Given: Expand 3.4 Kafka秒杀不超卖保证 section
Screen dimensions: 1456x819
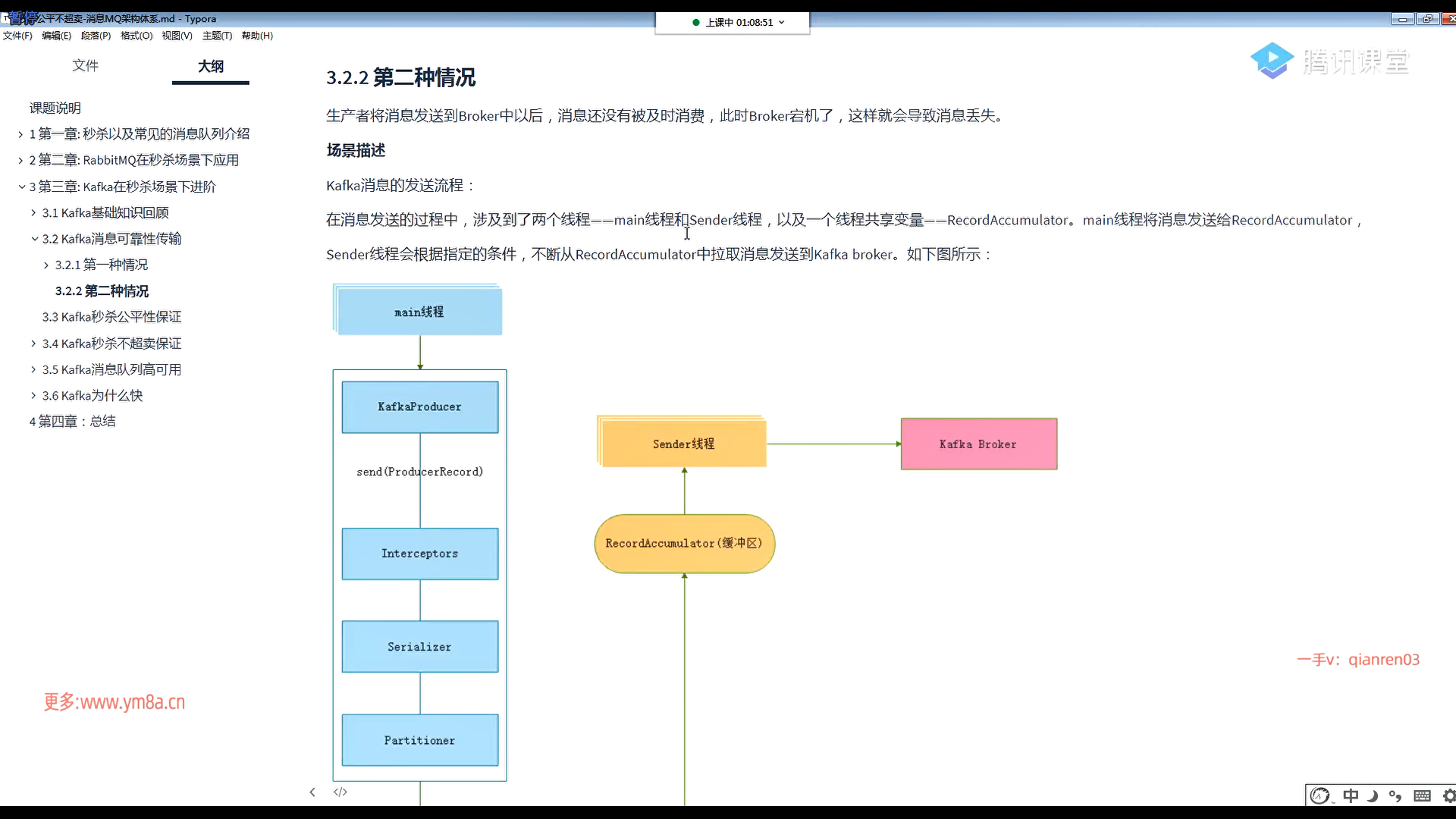Looking at the screenshot, I should [x=33, y=344].
